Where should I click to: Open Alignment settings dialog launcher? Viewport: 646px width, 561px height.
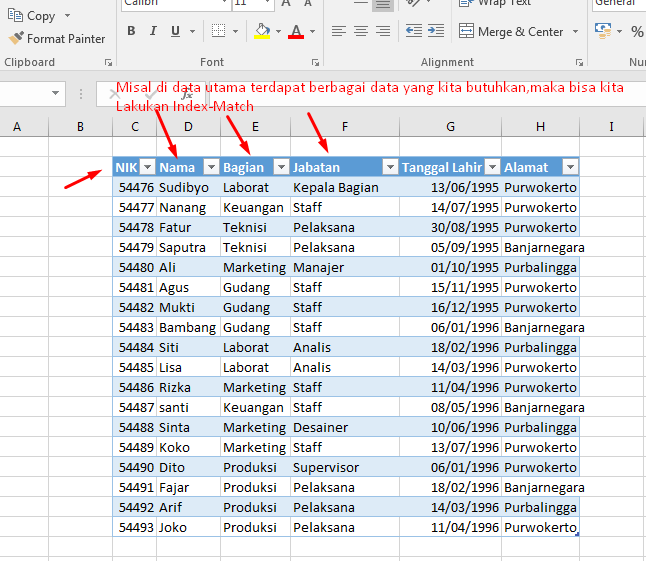pyautogui.click(x=580, y=63)
